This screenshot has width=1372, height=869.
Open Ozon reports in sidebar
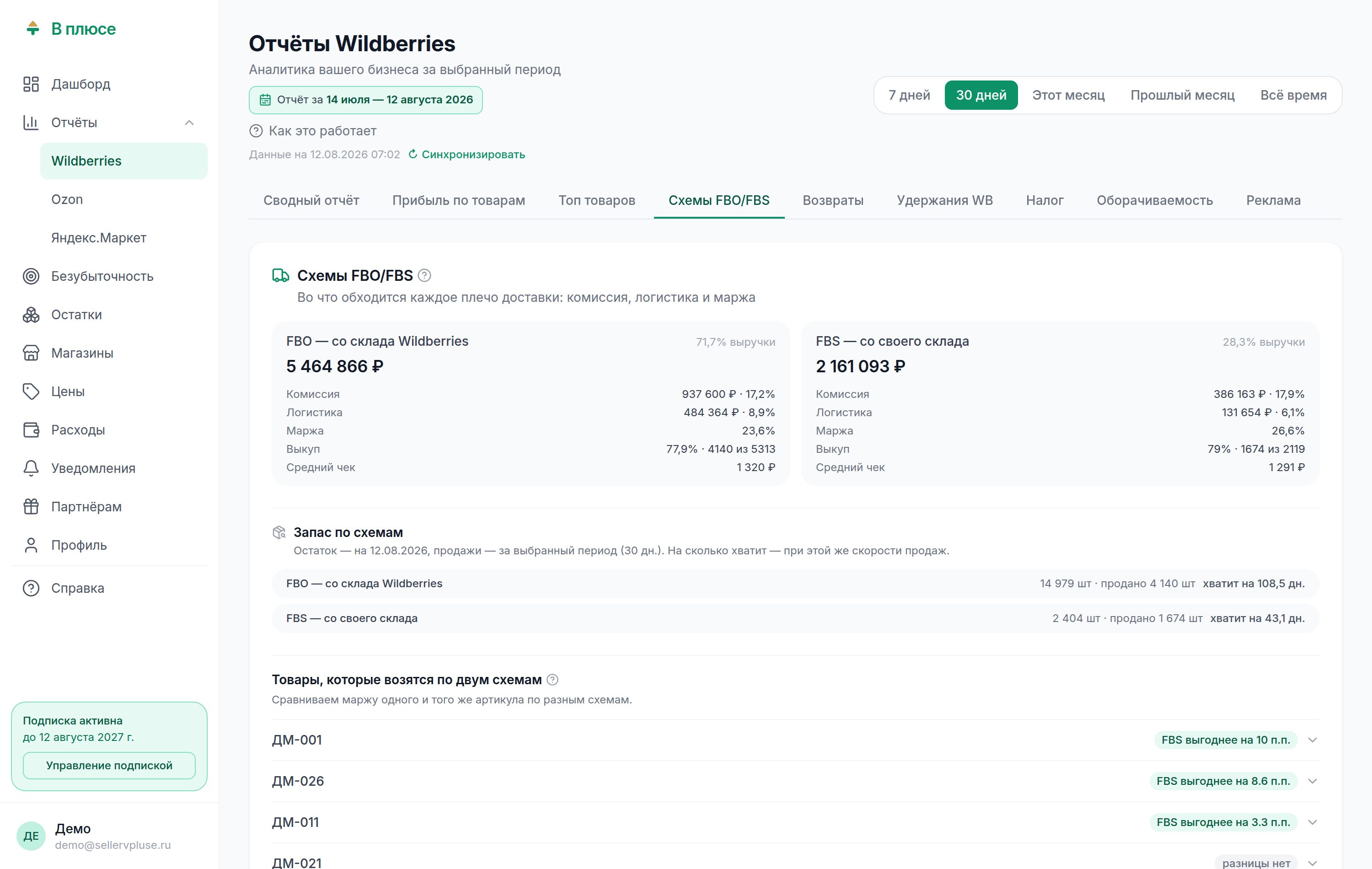point(123,199)
